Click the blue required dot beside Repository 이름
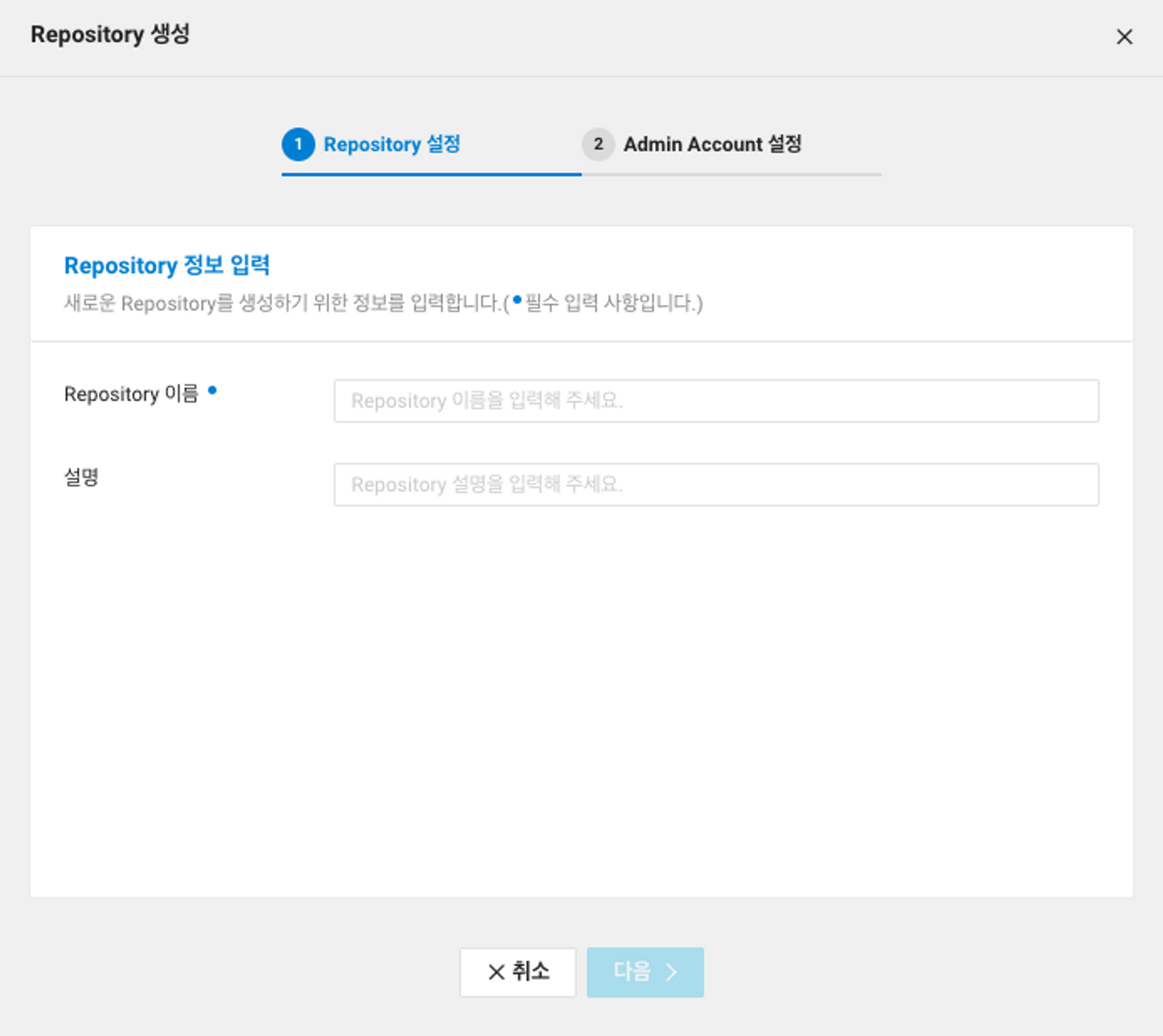 click(x=212, y=390)
